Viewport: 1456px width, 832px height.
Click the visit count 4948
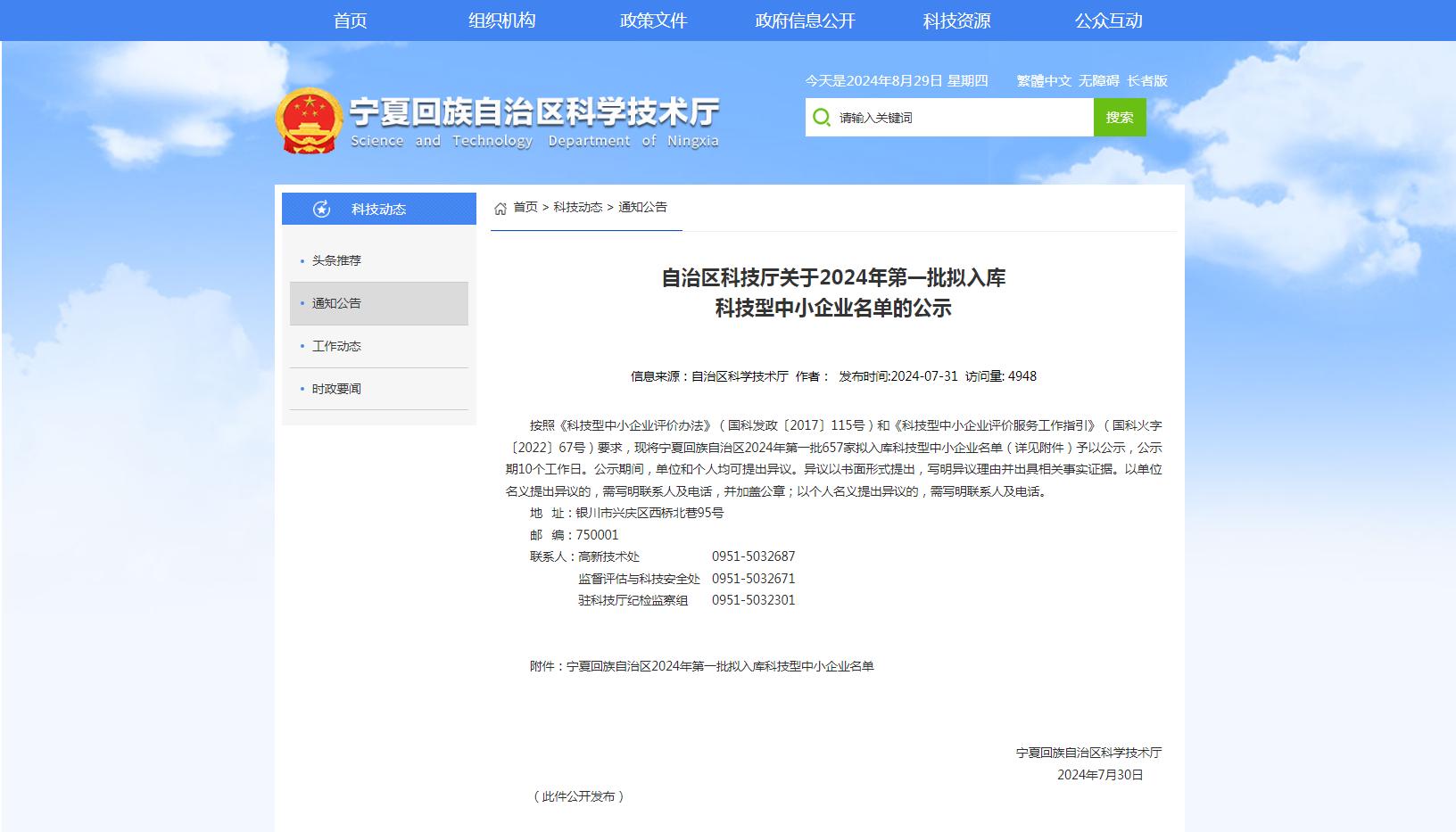(1022, 376)
